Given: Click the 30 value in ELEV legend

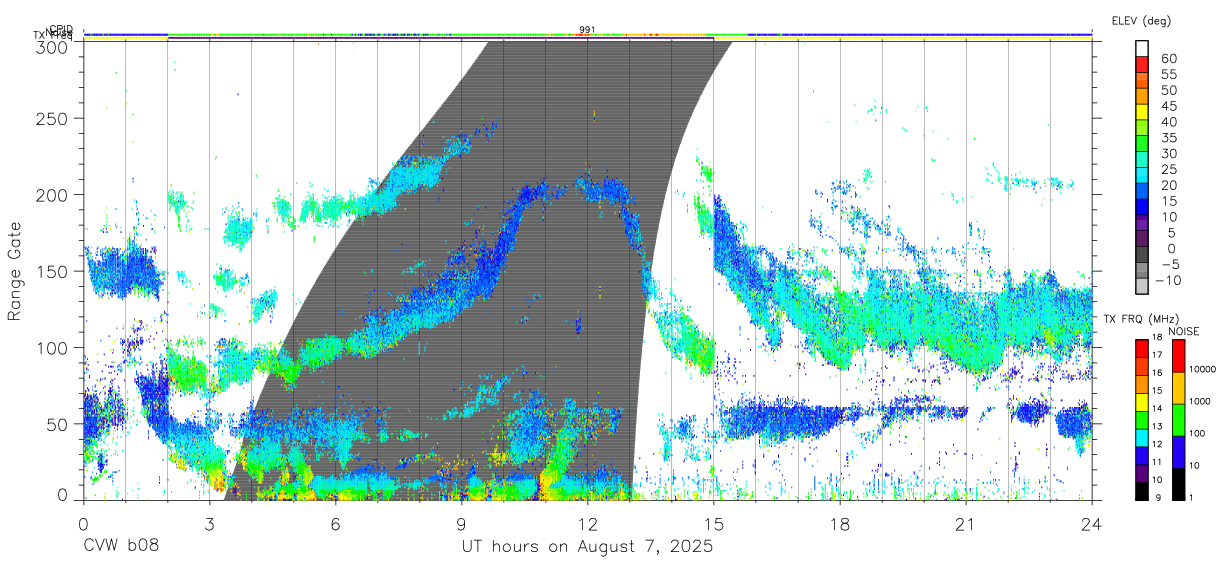Looking at the screenshot, I should click(1169, 154).
